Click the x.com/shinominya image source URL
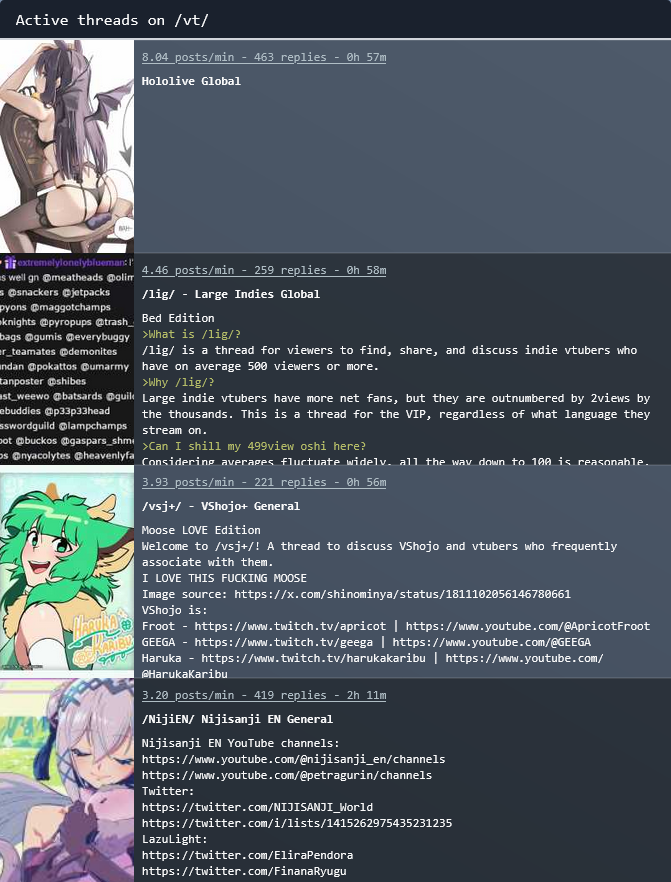The width and height of the screenshot is (671, 882). [x=402, y=594]
